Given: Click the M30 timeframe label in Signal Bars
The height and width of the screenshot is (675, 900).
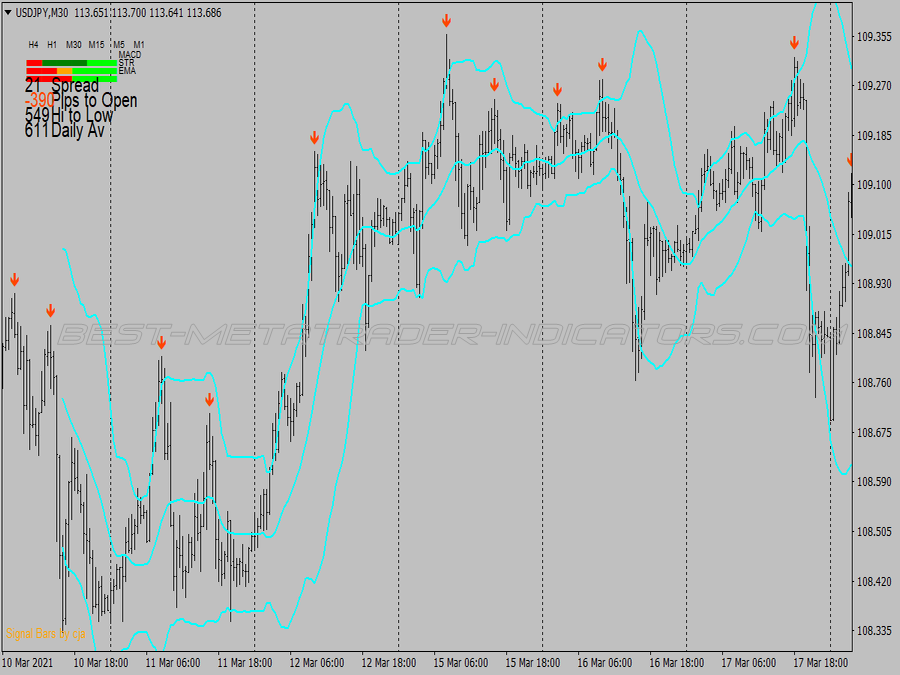Looking at the screenshot, I should 73,45.
